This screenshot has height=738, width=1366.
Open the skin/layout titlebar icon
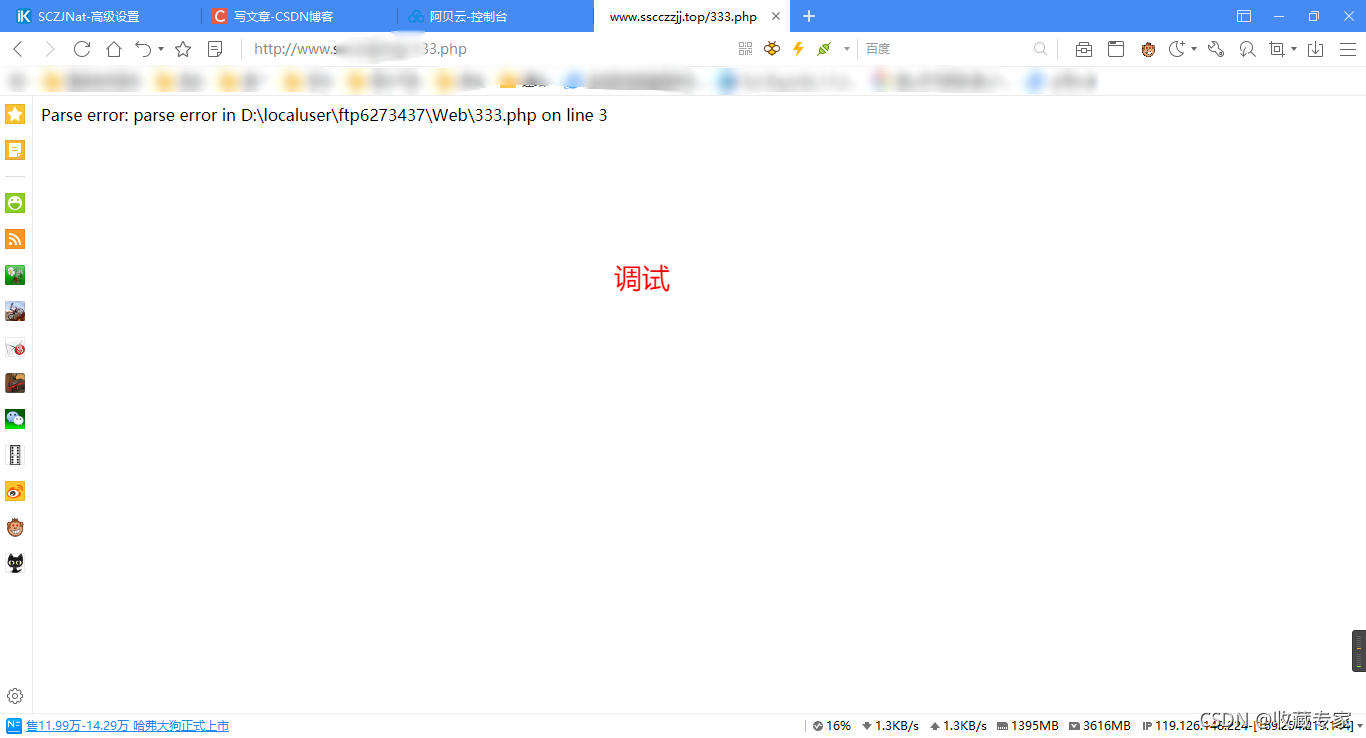(1244, 16)
